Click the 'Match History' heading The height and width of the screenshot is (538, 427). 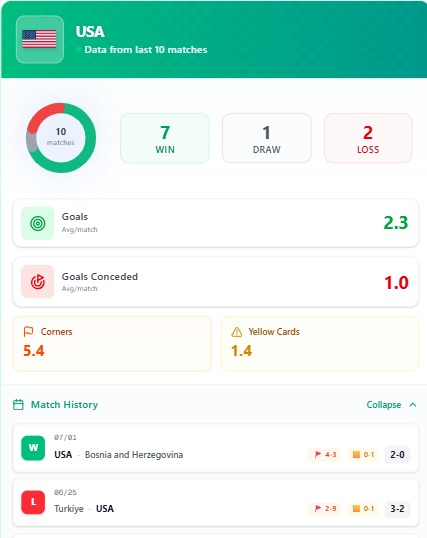click(x=65, y=405)
